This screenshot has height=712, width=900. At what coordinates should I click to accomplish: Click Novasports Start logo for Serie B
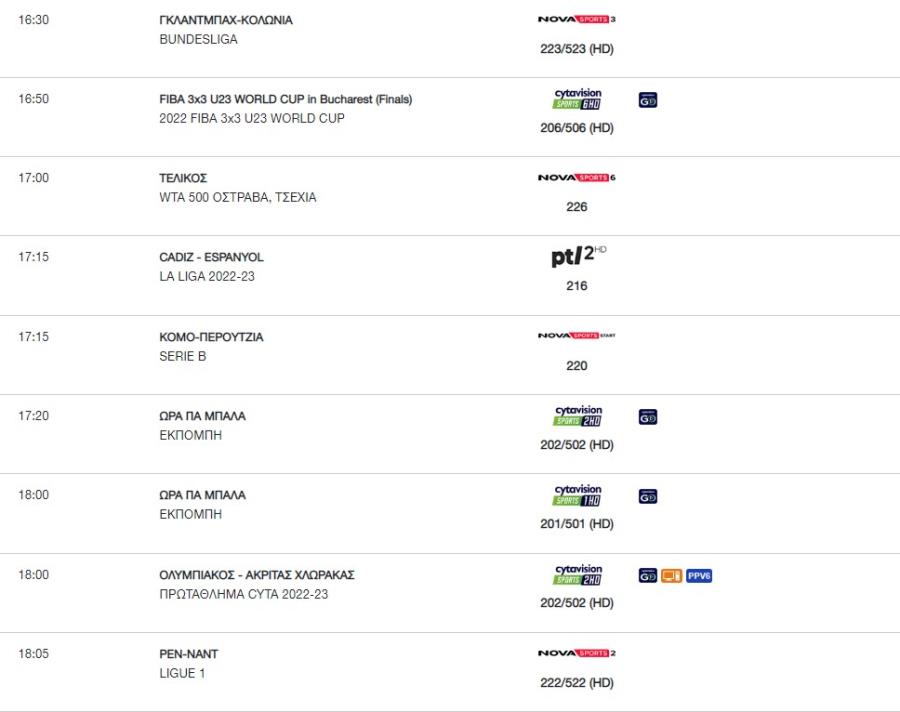click(576, 335)
